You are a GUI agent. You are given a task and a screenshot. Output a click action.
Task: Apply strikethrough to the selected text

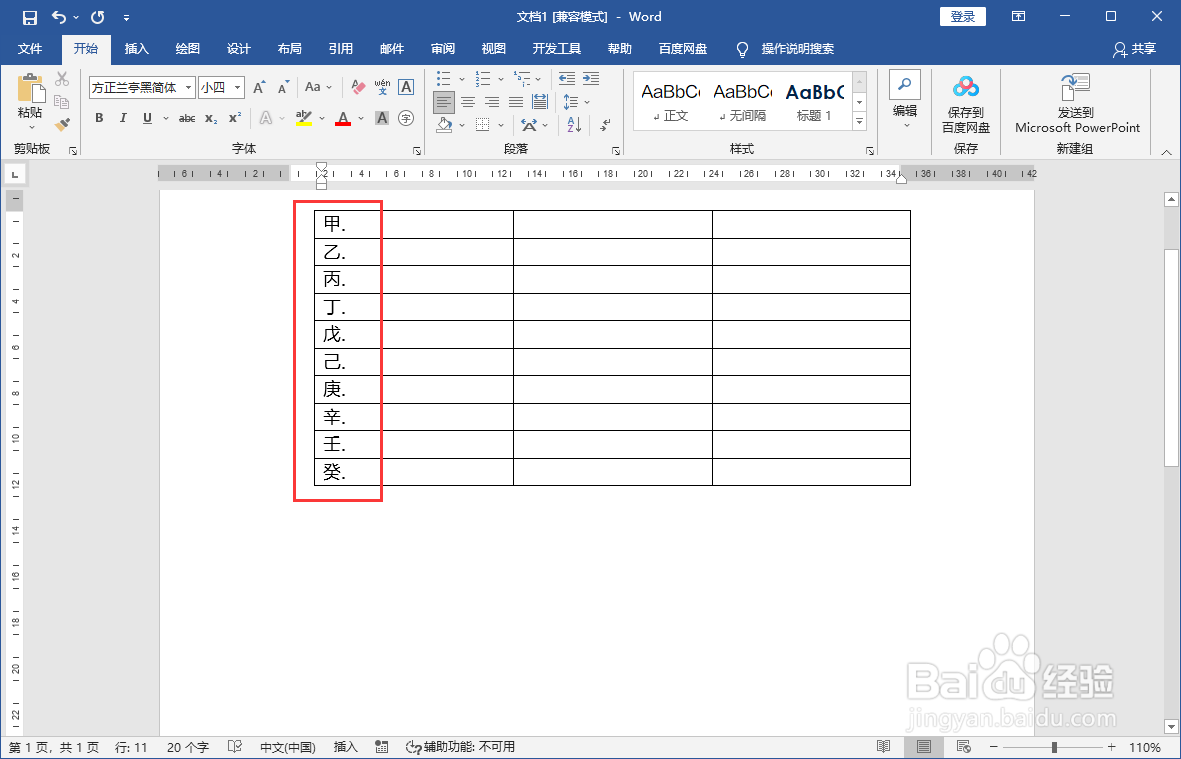[186, 118]
